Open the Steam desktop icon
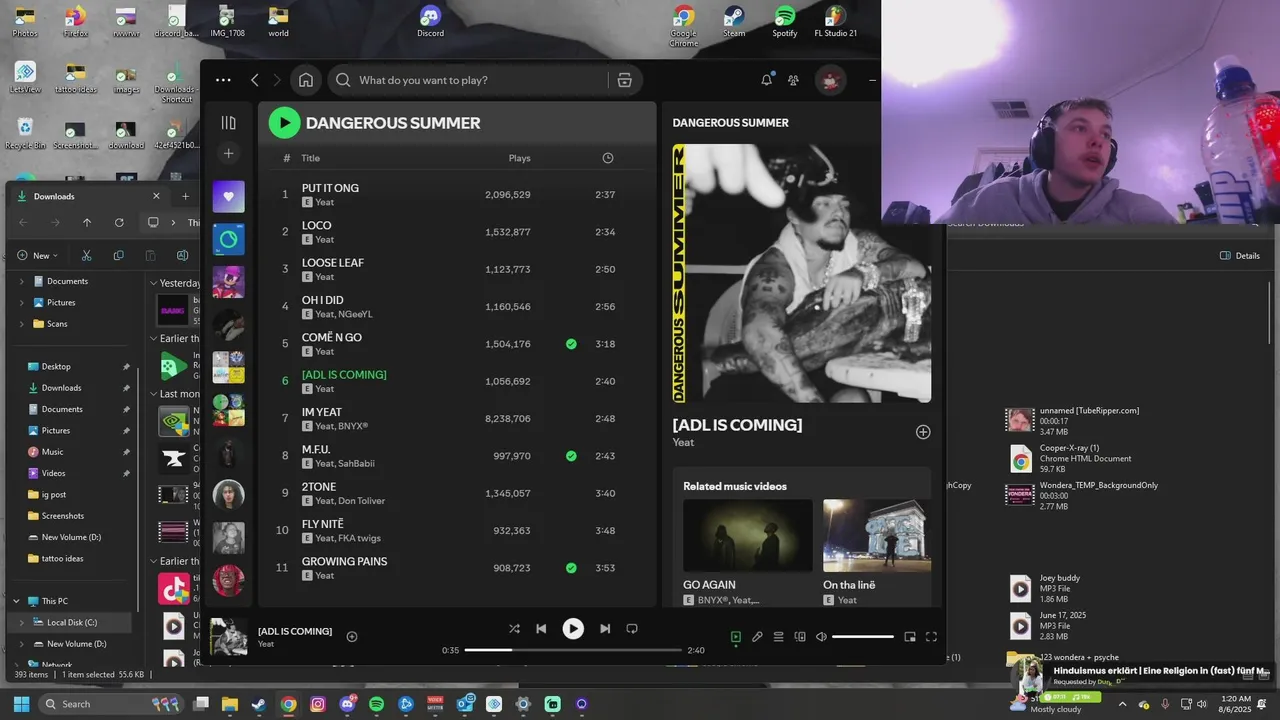 pyautogui.click(x=734, y=21)
